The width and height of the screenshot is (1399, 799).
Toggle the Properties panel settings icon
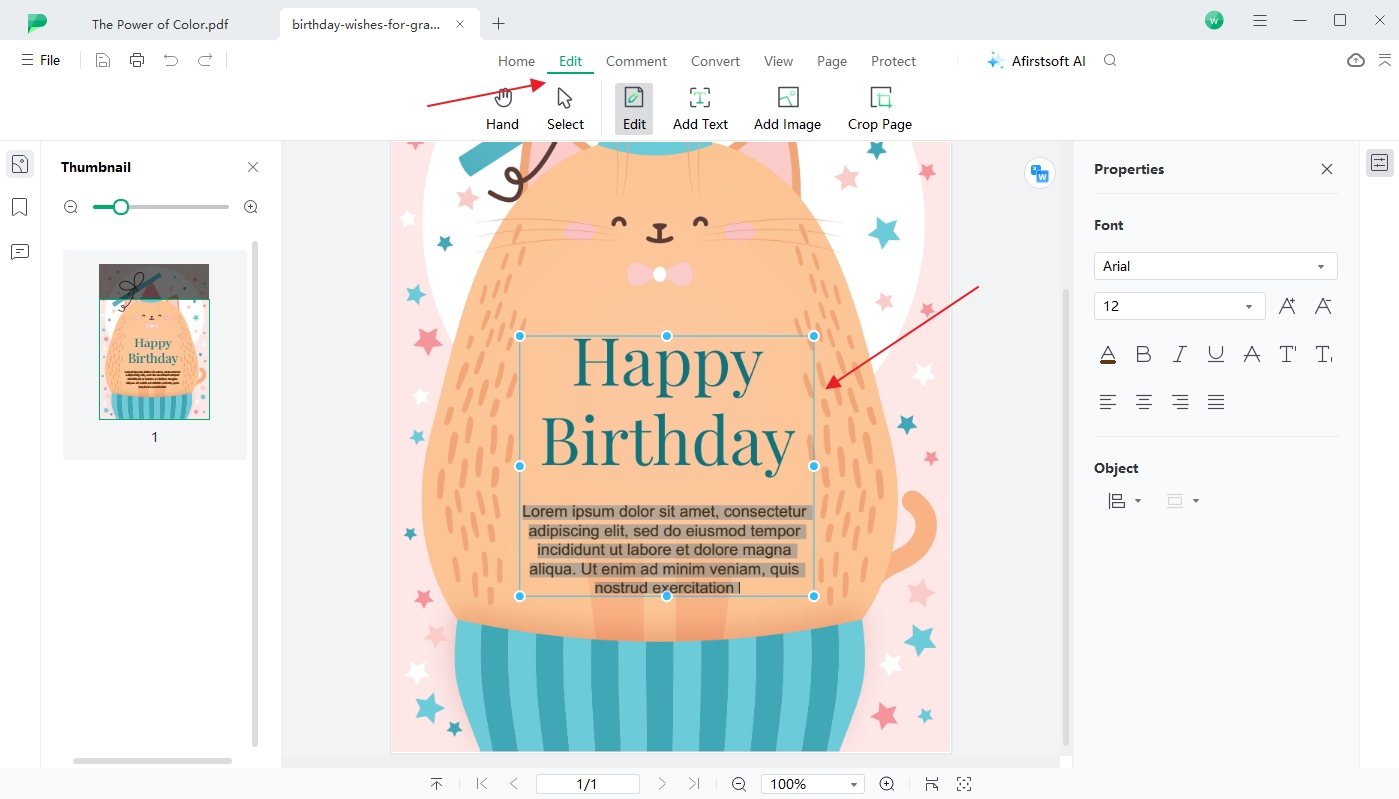click(x=1380, y=163)
